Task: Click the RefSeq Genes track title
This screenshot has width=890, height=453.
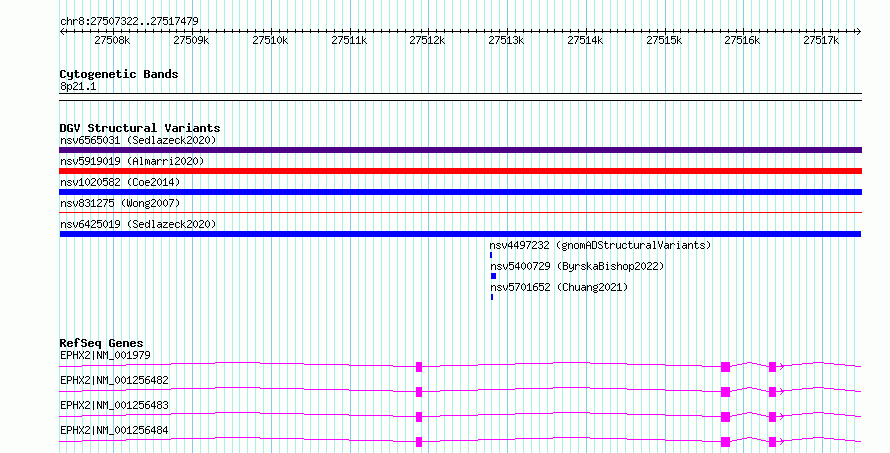Action: (101, 343)
